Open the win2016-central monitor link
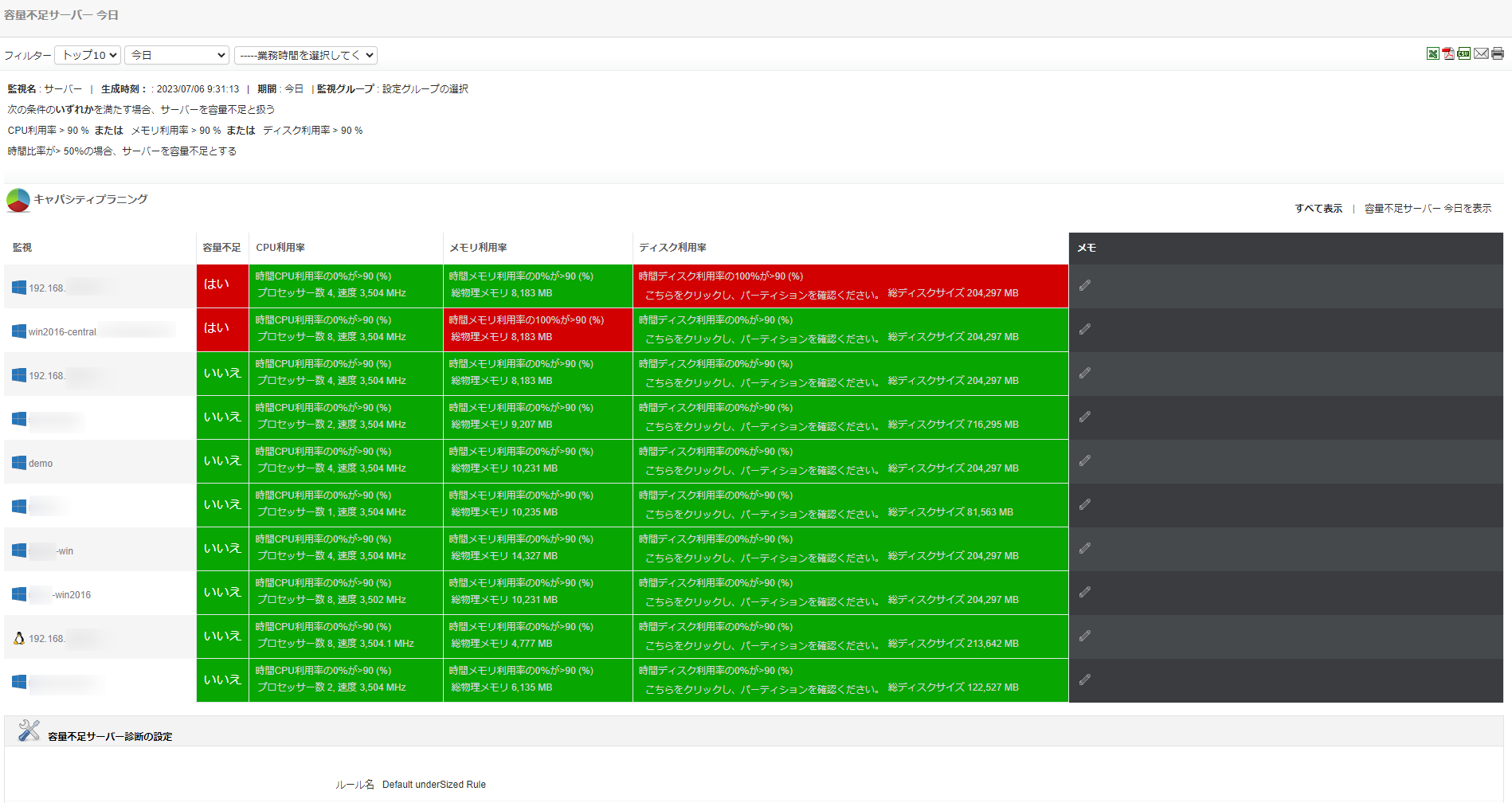The image size is (1512, 803). point(62,332)
